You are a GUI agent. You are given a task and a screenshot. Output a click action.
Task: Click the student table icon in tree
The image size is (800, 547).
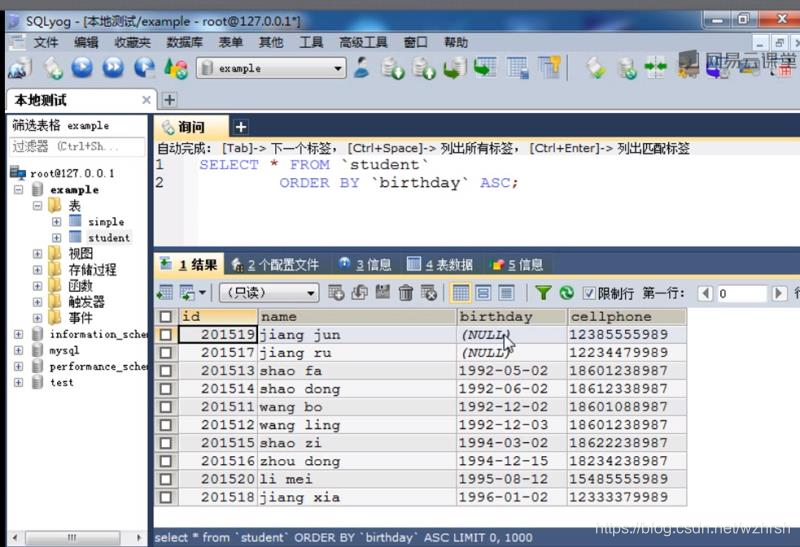pos(75,237)
